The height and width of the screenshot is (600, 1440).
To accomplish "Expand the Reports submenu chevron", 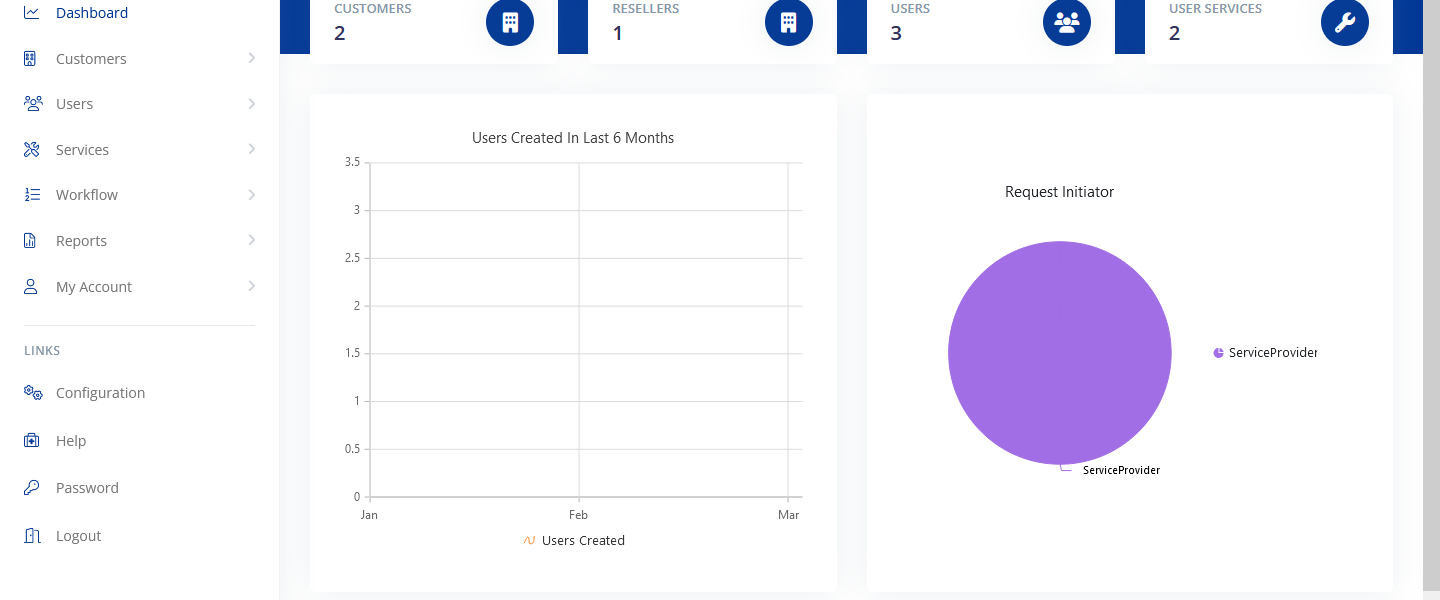I will 251,240.
